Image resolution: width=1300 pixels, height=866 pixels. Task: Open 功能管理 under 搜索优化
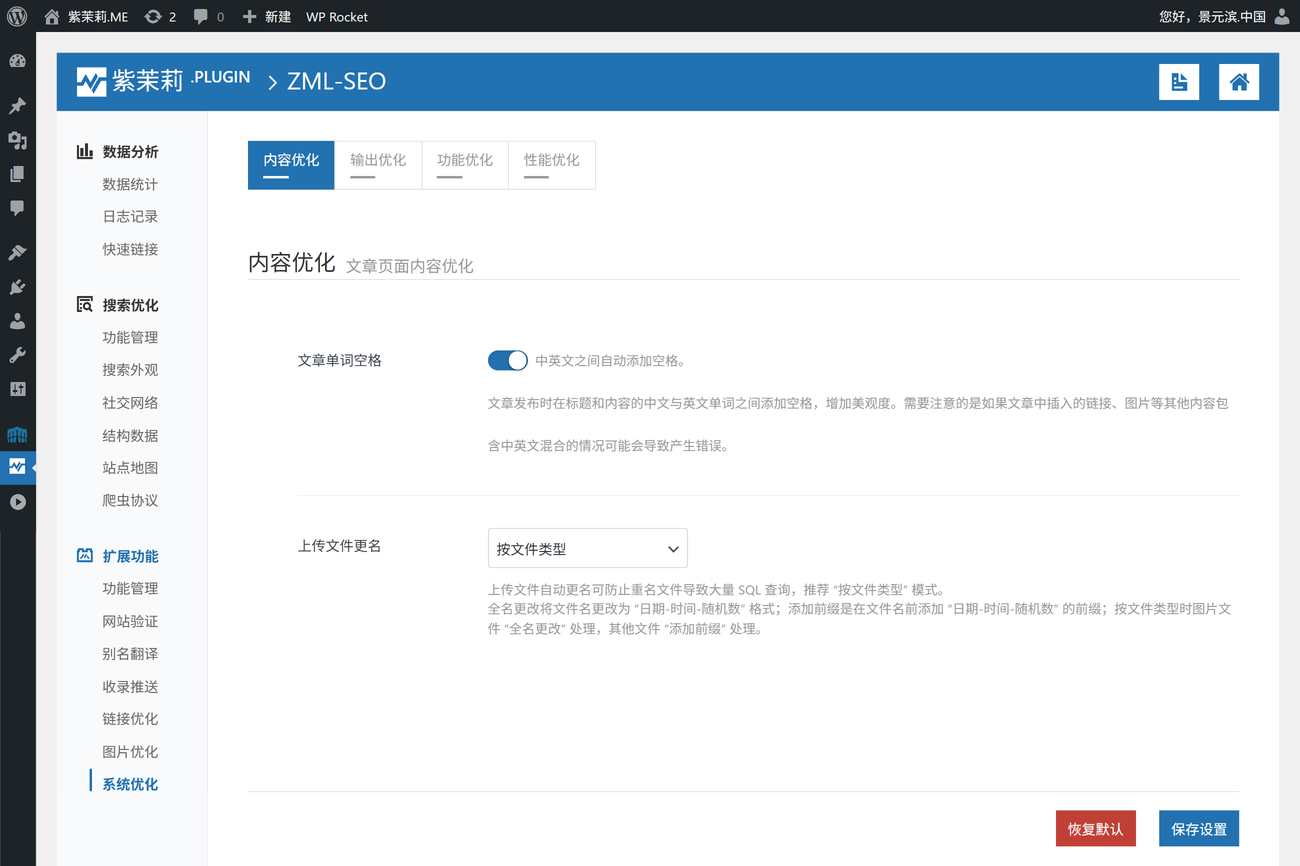point(130,337)
